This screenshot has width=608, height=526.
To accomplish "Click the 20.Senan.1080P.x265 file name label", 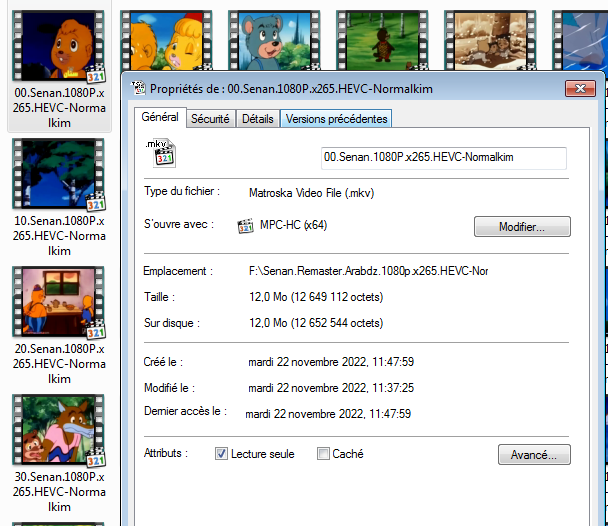I will [59, 364].
